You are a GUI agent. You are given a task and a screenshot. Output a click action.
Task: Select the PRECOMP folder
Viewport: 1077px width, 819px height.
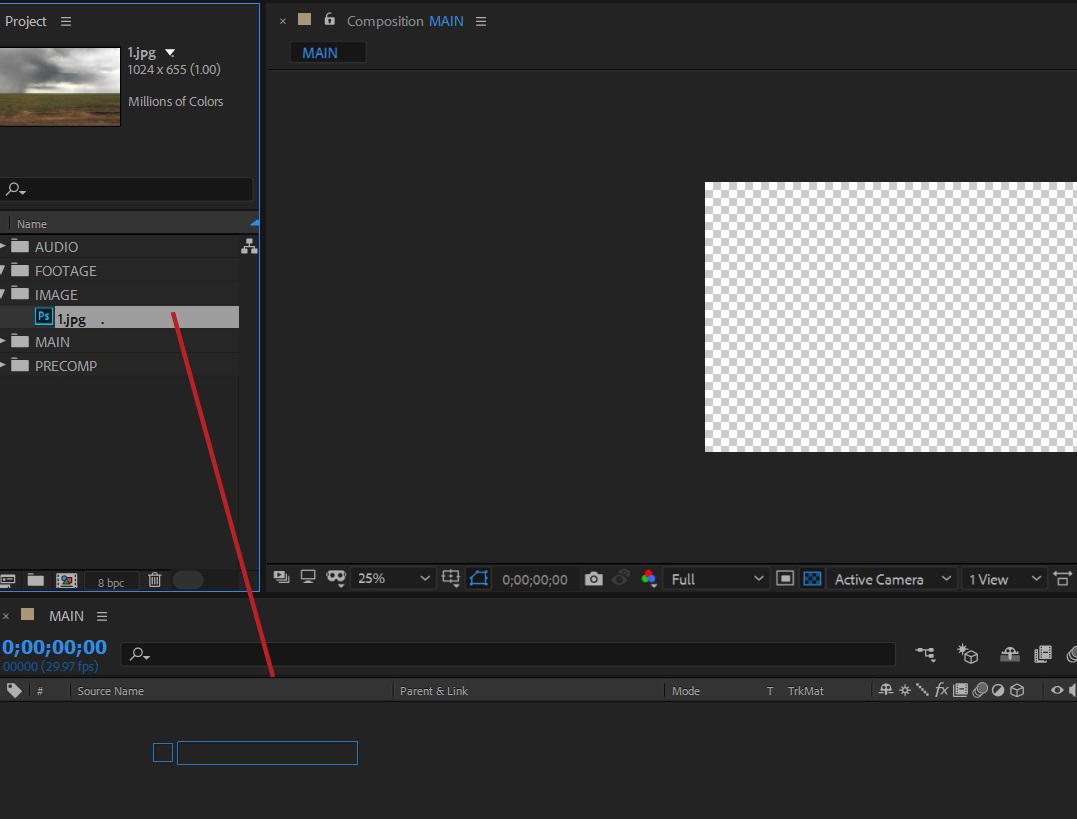66,366
